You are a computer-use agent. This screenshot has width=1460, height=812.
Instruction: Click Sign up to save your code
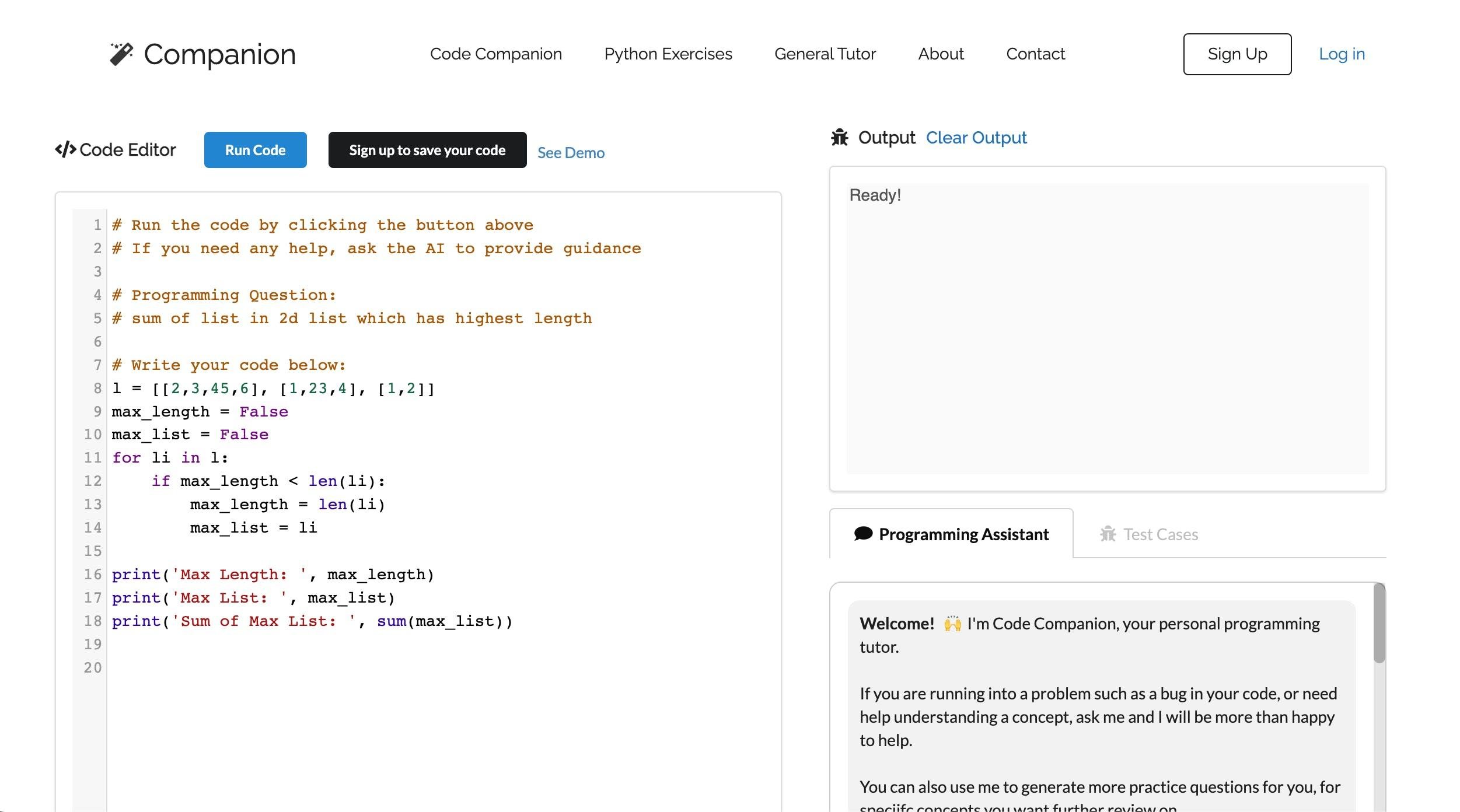[427, 150]
